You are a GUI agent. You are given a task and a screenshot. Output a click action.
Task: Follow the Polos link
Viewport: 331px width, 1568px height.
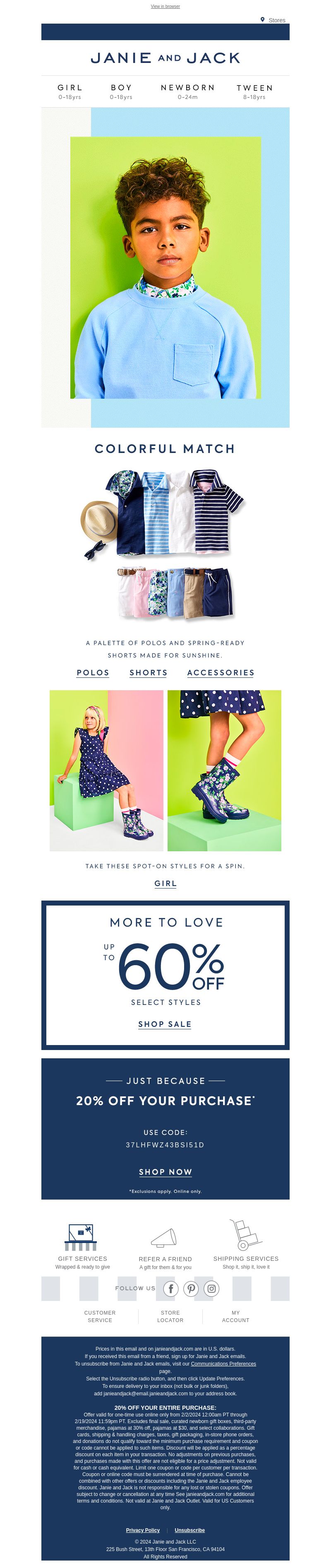tap(93, 672)
